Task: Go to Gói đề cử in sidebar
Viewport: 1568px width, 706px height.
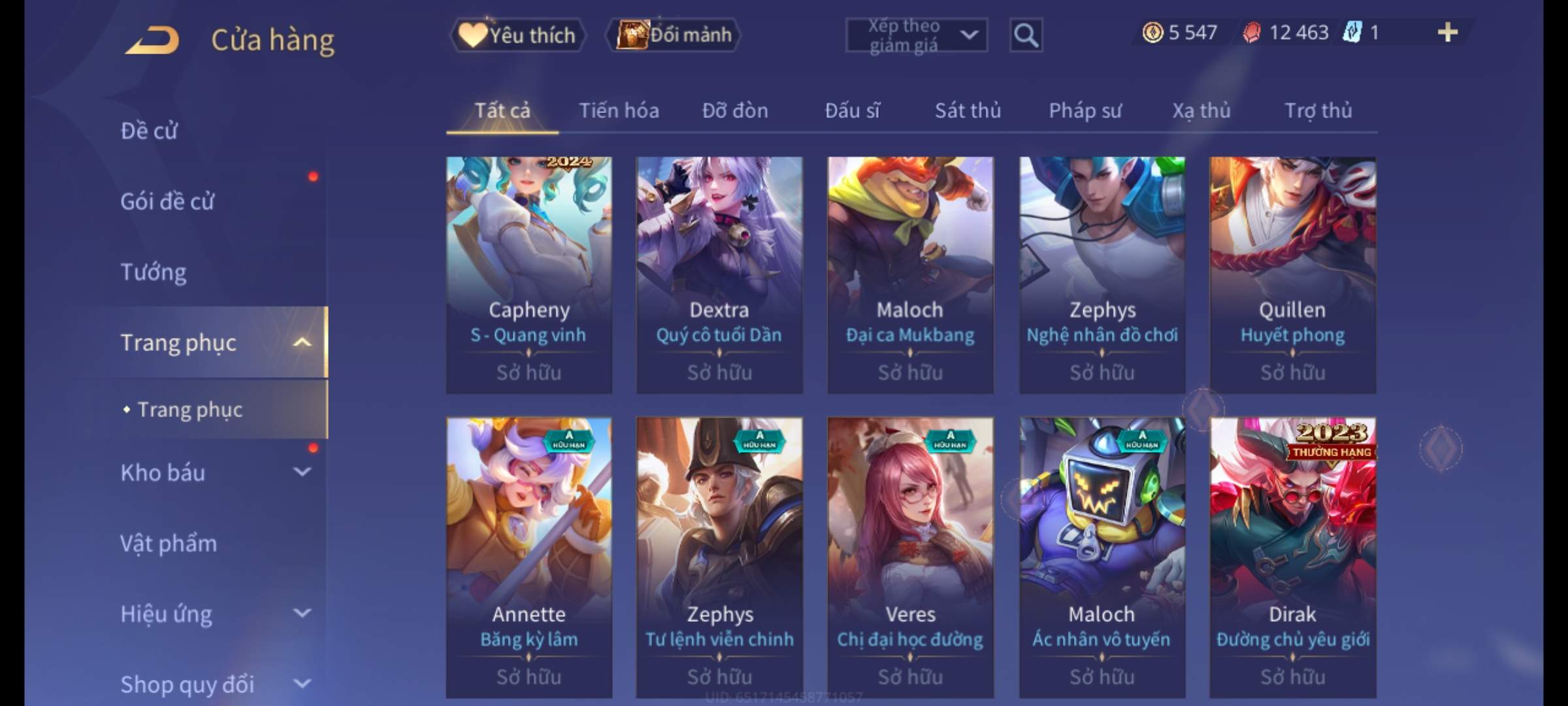Action: 167,201
